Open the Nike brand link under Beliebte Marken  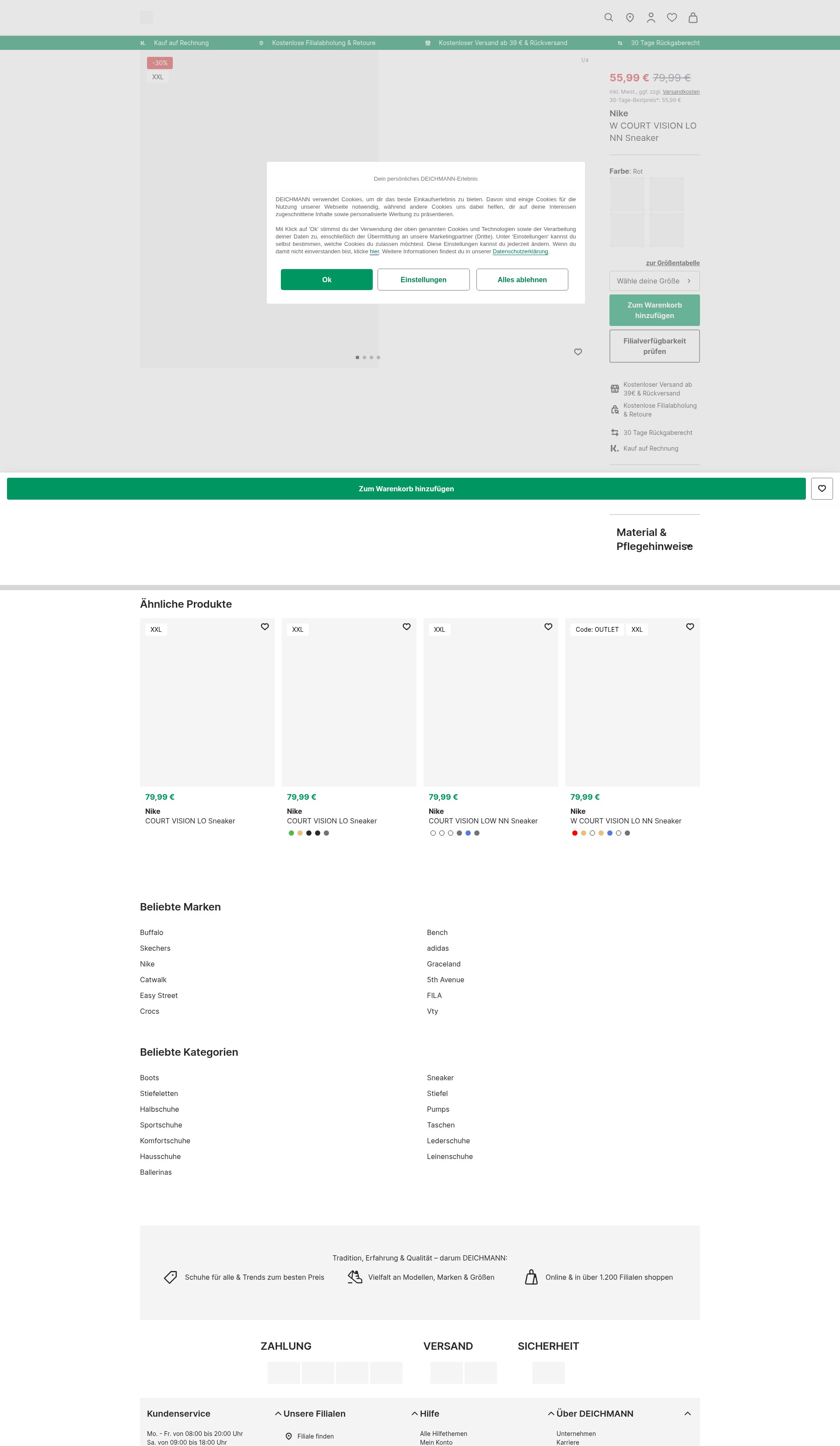click(x=147, y=963)
